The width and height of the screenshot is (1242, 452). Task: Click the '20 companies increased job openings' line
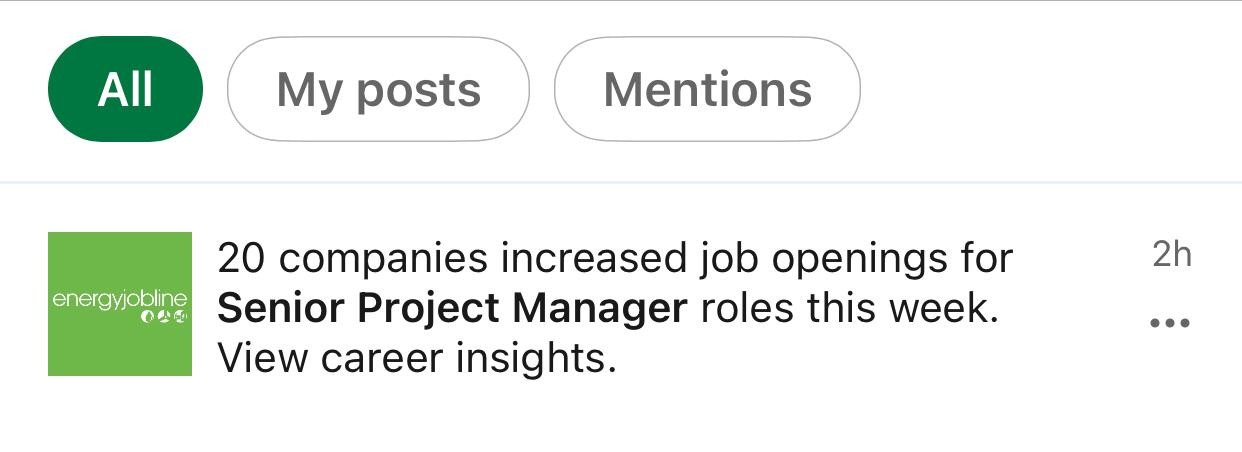tap(615, 259)
